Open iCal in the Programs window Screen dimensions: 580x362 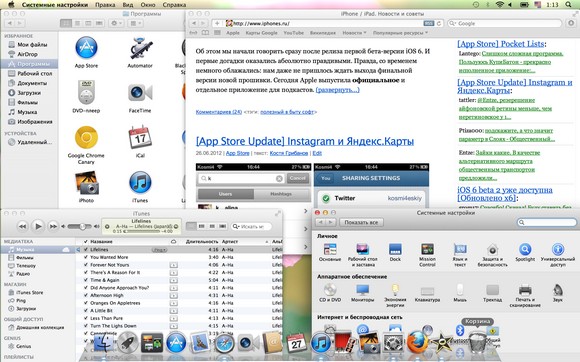pos(140,137)
